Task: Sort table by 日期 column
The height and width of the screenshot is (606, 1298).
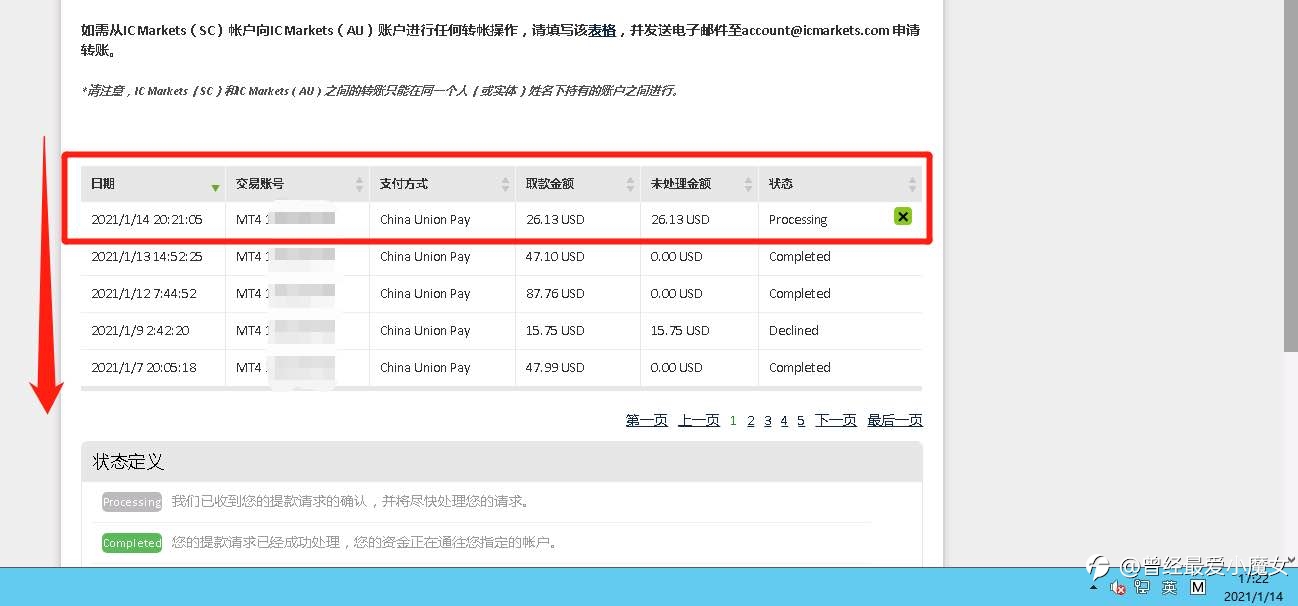Action: [x=153, y=184]
